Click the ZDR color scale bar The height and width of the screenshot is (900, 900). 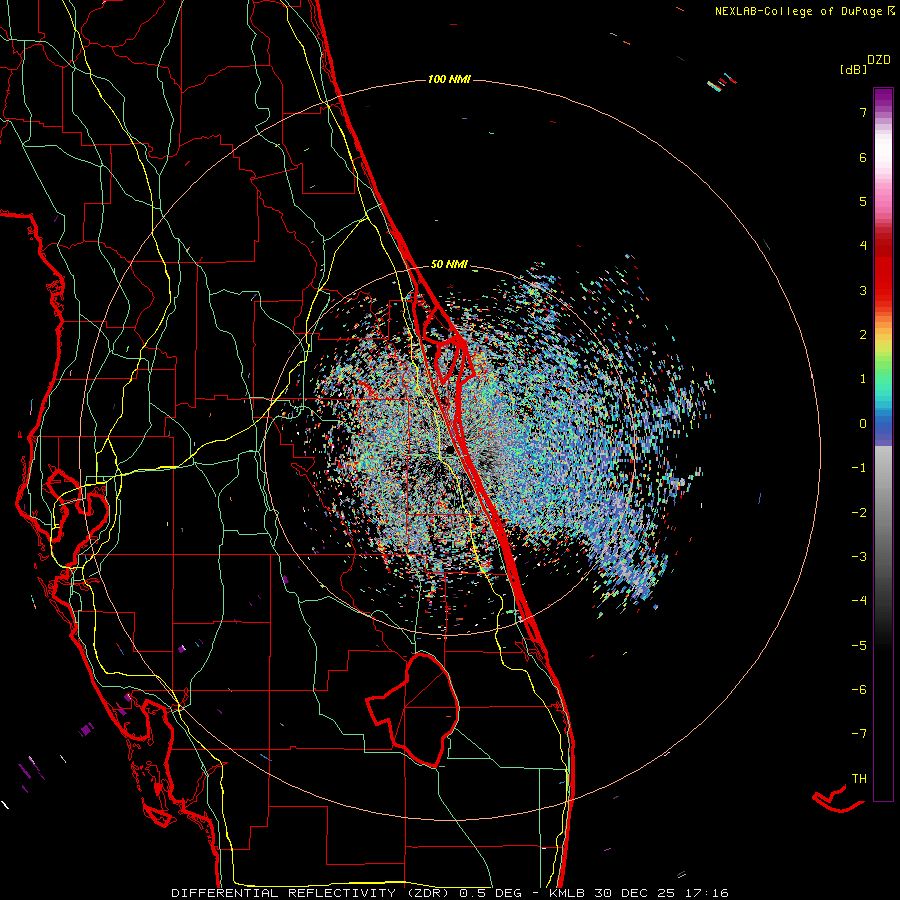click(x=883, y=444)
